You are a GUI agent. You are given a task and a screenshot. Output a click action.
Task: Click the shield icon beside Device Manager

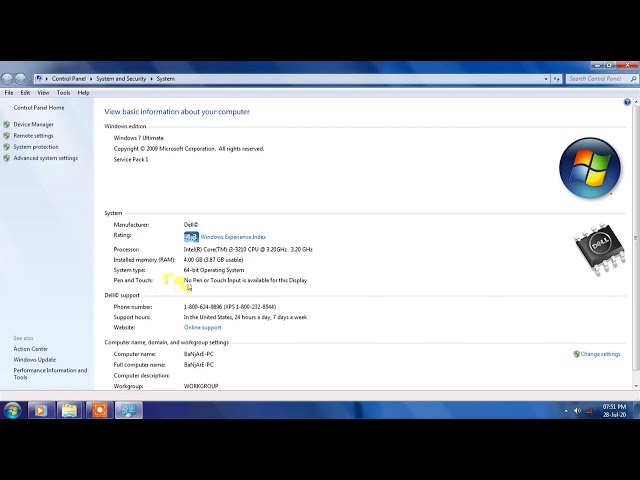7,124
